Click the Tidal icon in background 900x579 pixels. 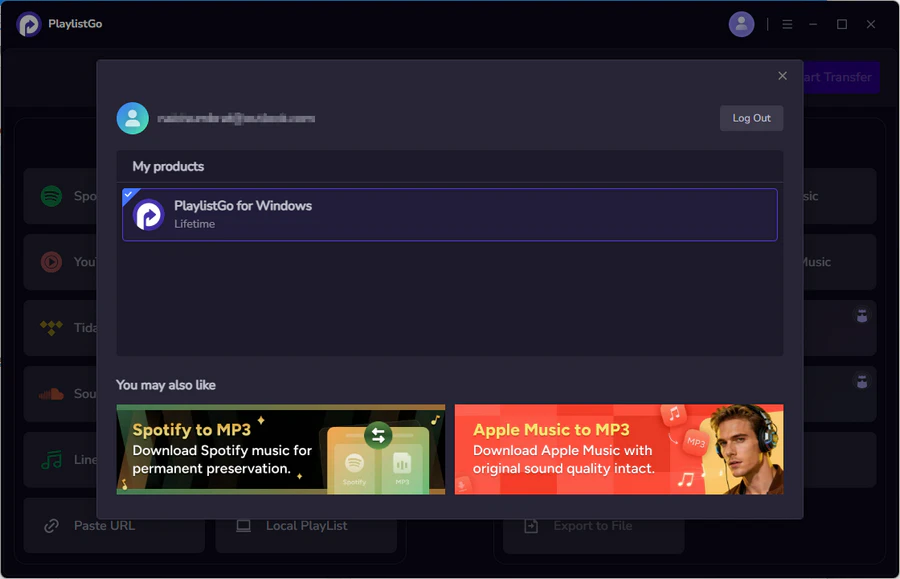pos(51,328)
